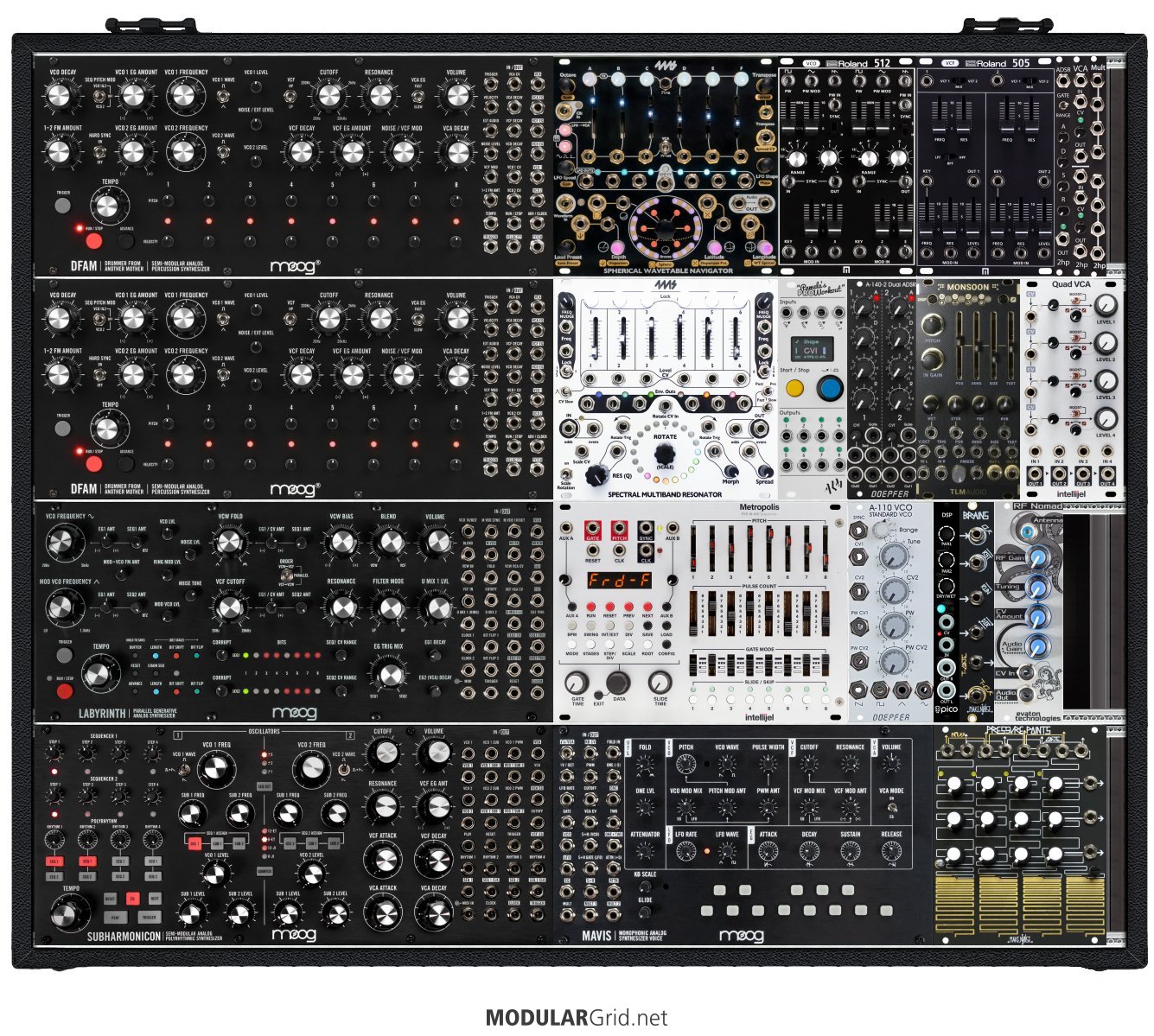Click the VCW FOLD knob on Labyrinth
The height and width of the screenshot is (1036, 1154).
point(228,543)
